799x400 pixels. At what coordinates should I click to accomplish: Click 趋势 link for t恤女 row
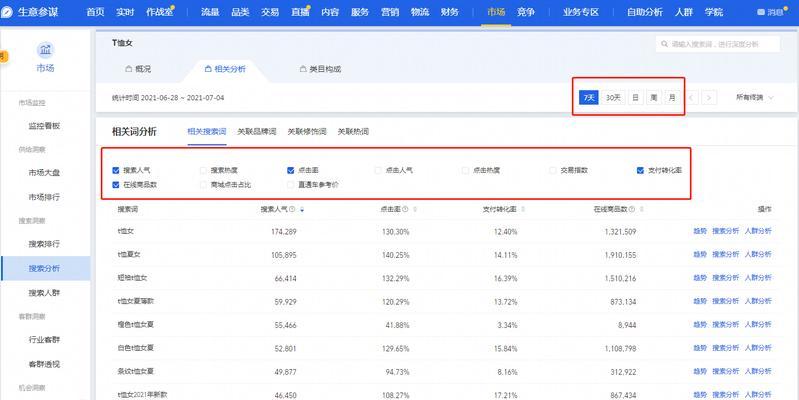tap(700, 231)
